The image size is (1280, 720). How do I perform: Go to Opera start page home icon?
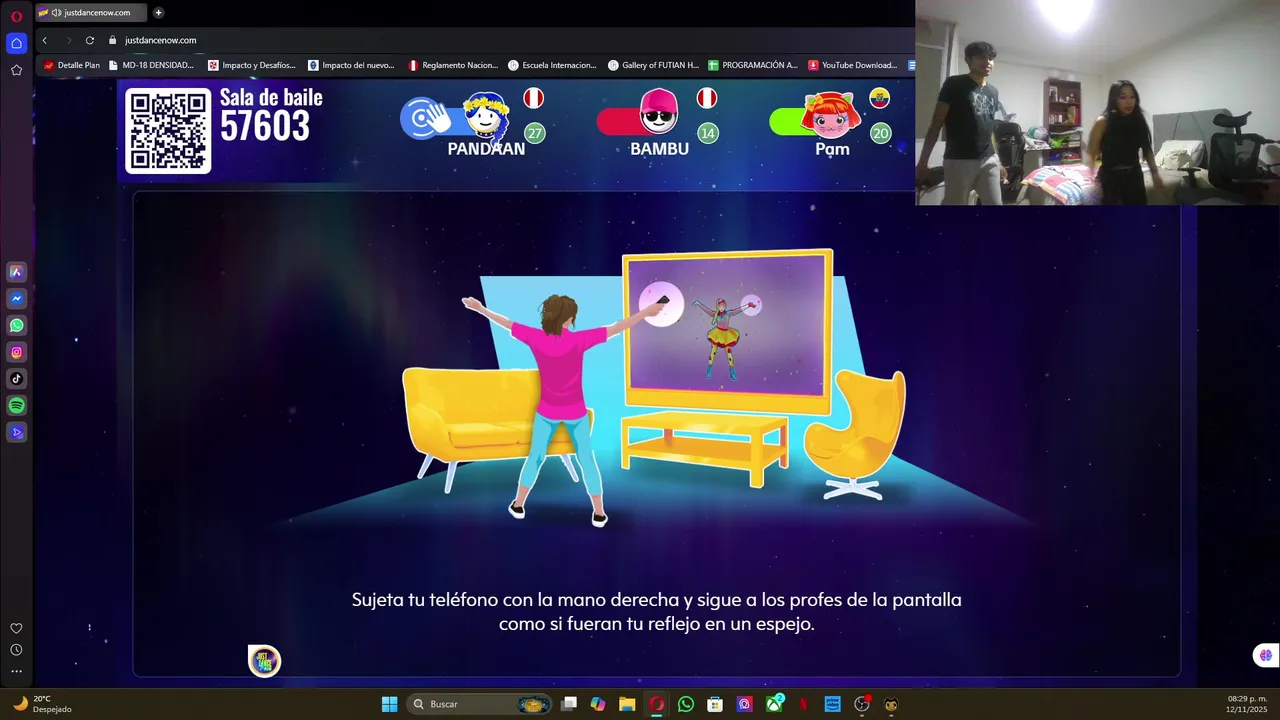16,43
